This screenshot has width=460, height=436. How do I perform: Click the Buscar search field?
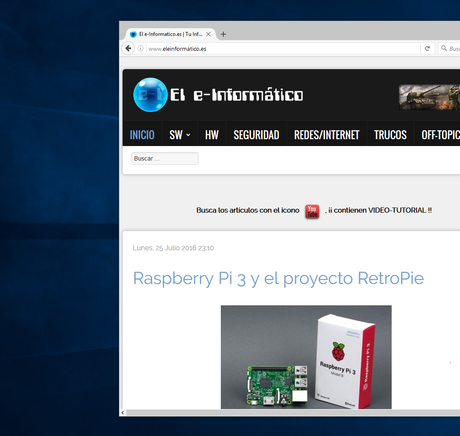pos(165,158)
